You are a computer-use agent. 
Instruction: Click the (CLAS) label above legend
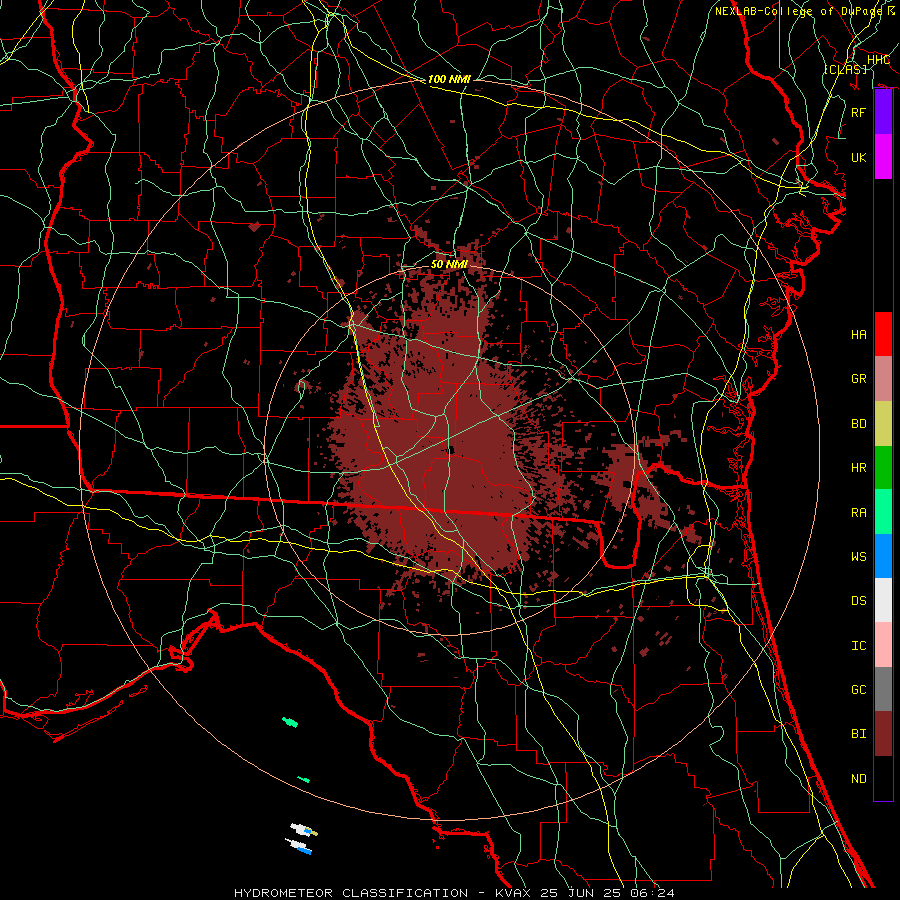click(845, 69)
